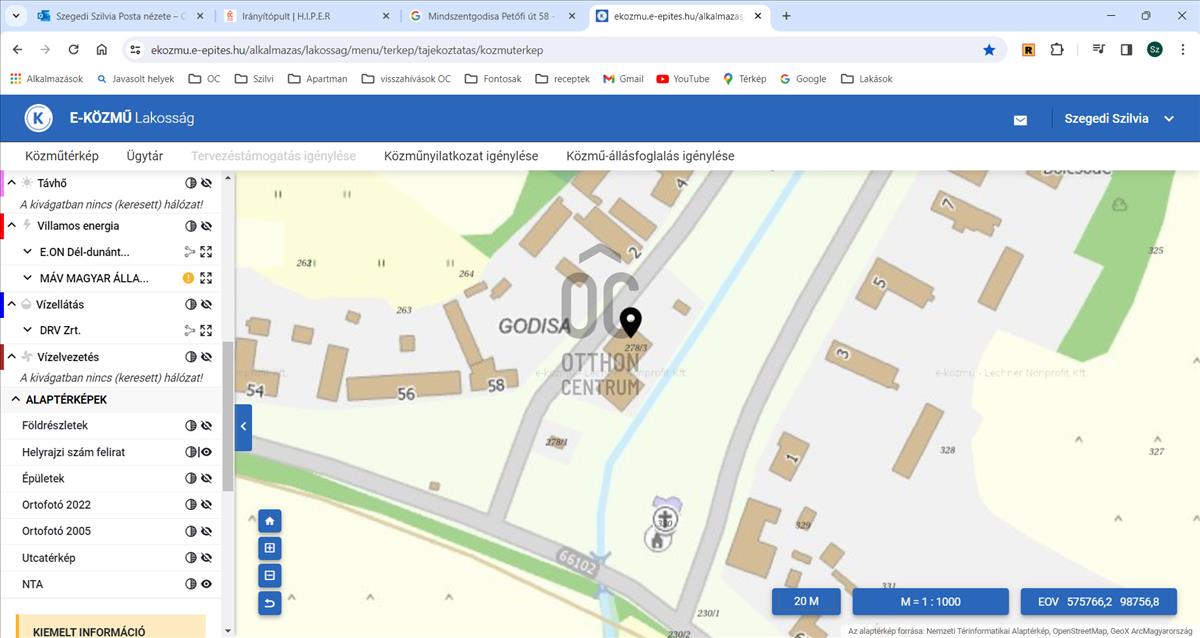This screenshot has height=638, width=1200.
Task: Zoom to extent of DRV Zrt. network
Action: pyautogui.click(x=207, y=330)
